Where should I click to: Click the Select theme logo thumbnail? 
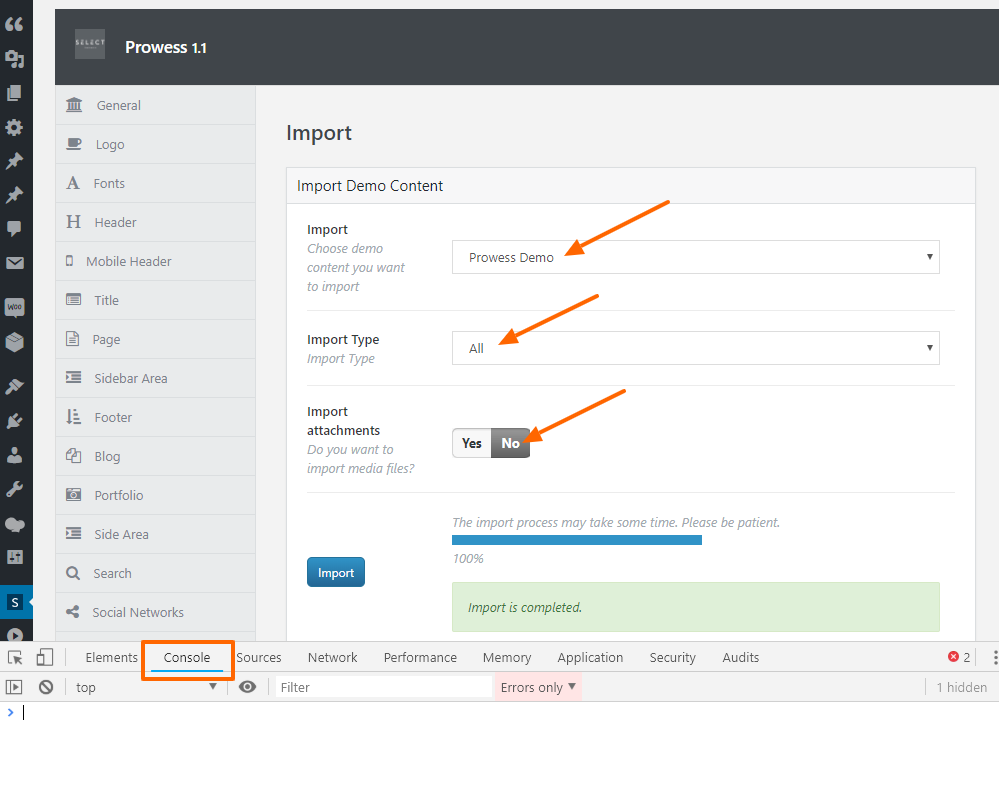[90, 44]
